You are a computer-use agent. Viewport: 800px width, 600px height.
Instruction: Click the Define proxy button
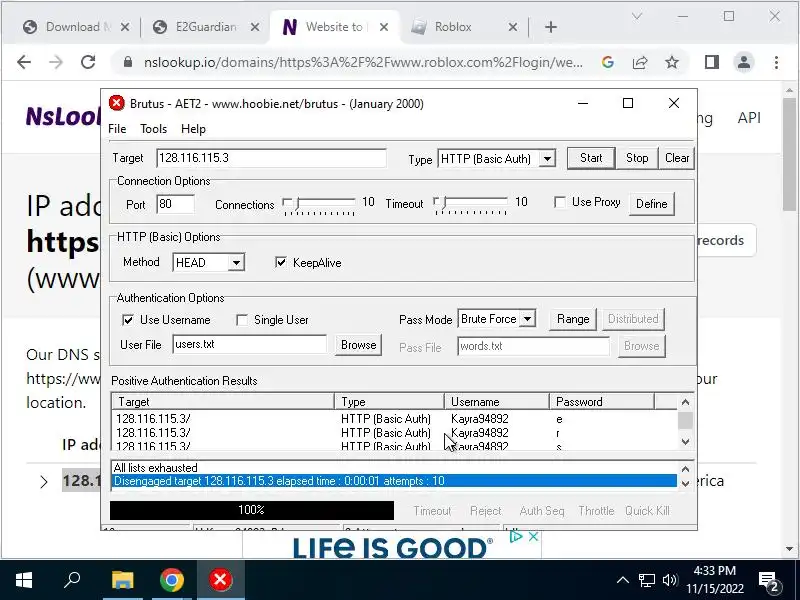[652, 204]
